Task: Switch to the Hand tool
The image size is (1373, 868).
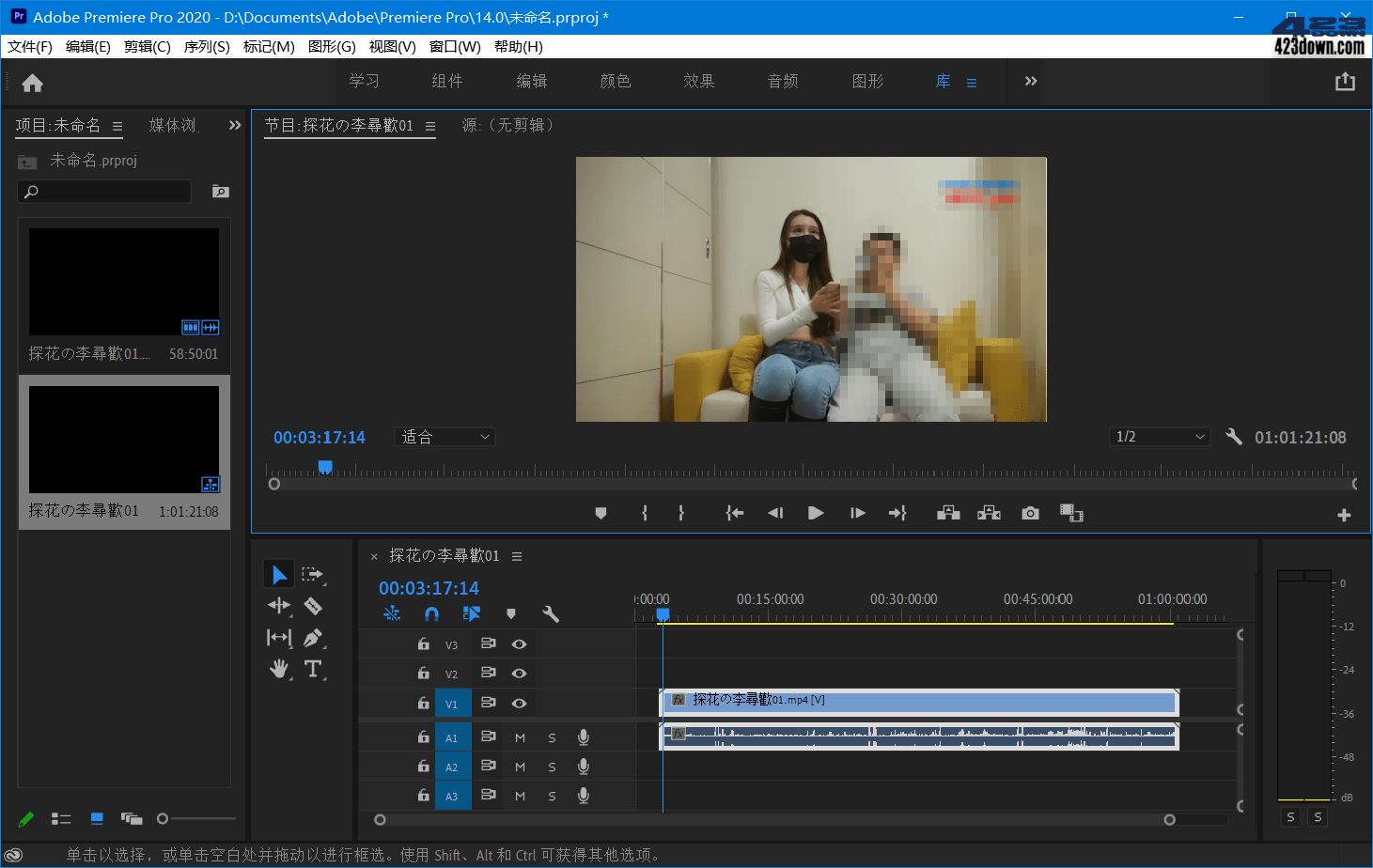Action: click(278, 670)
